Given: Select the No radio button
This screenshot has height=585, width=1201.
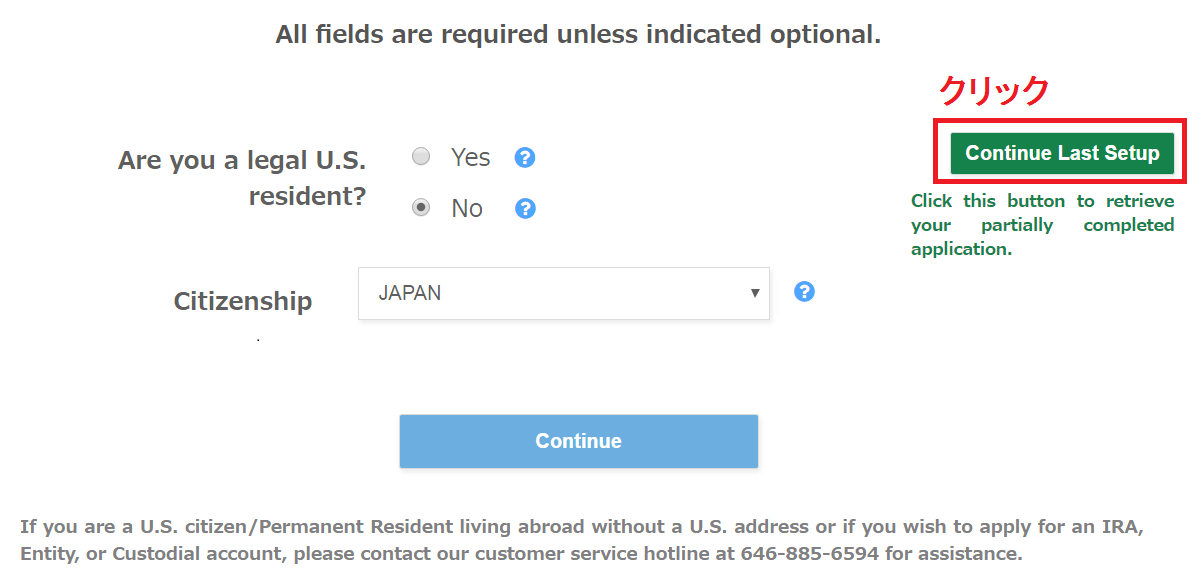Looking at the screenshot, I should pyautogui.click(x=422, y=208).
